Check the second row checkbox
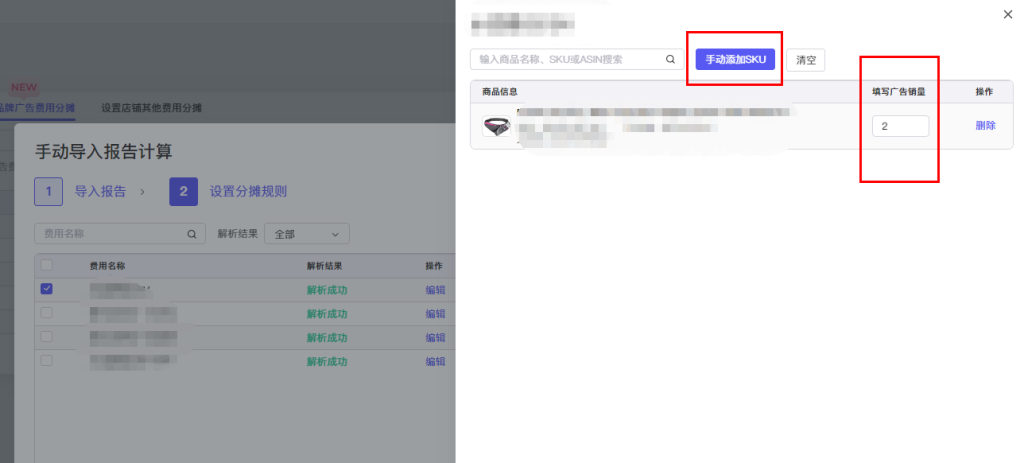This screenshot has width=1024, height=463. pos(46,313)
